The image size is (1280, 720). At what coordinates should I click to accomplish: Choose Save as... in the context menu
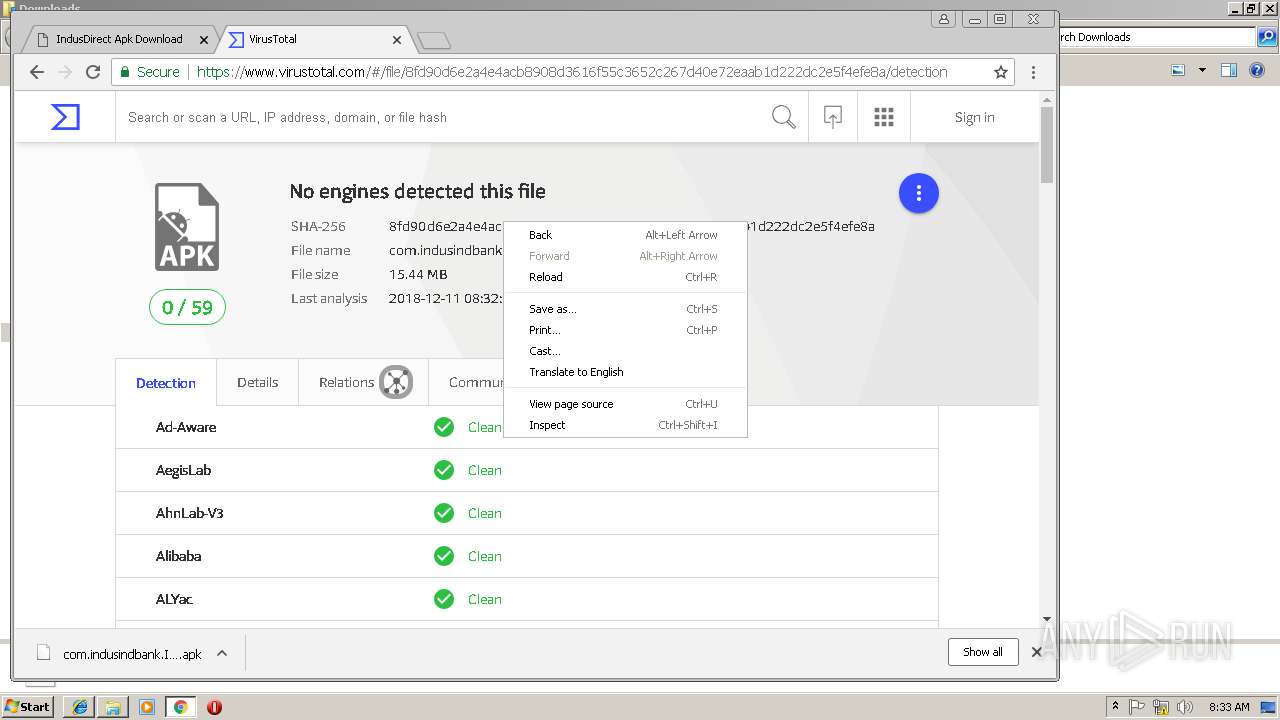tap(625, 309)
